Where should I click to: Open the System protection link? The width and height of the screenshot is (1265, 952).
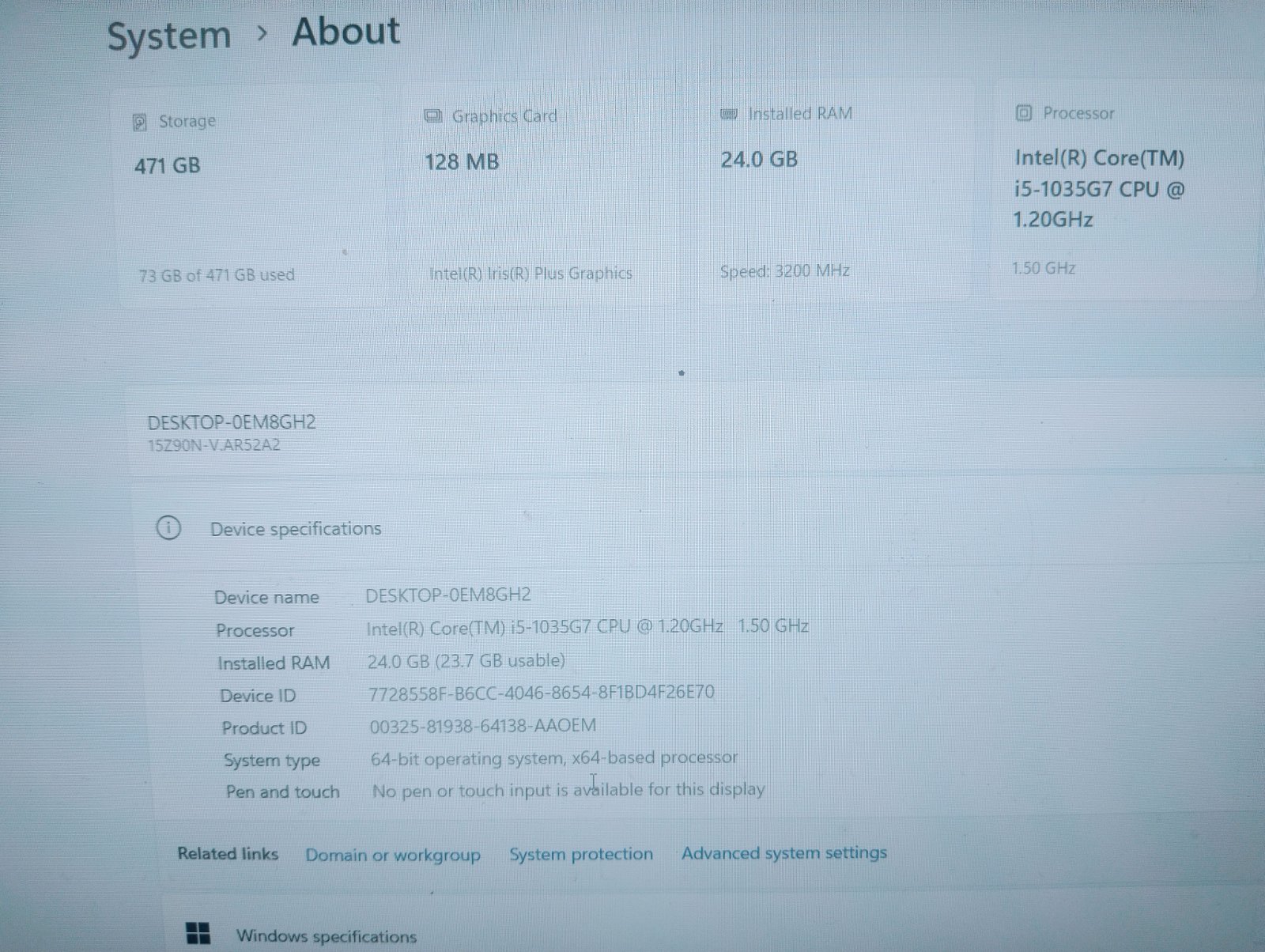coord(581,854)
